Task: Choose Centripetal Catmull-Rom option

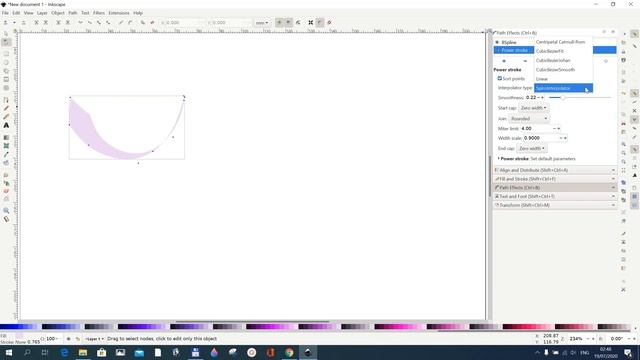Action: click(563, 42)
